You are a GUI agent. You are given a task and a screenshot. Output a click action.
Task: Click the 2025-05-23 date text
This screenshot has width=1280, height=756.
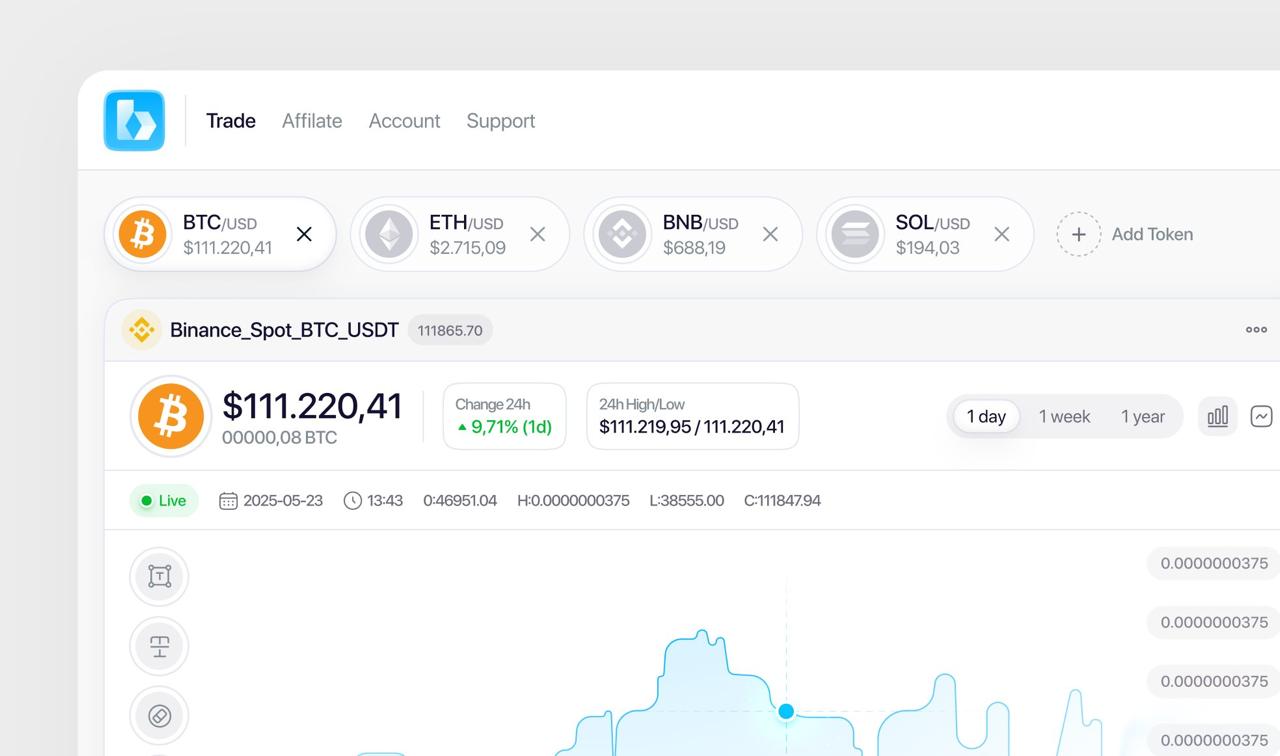(x=283, y=501)
